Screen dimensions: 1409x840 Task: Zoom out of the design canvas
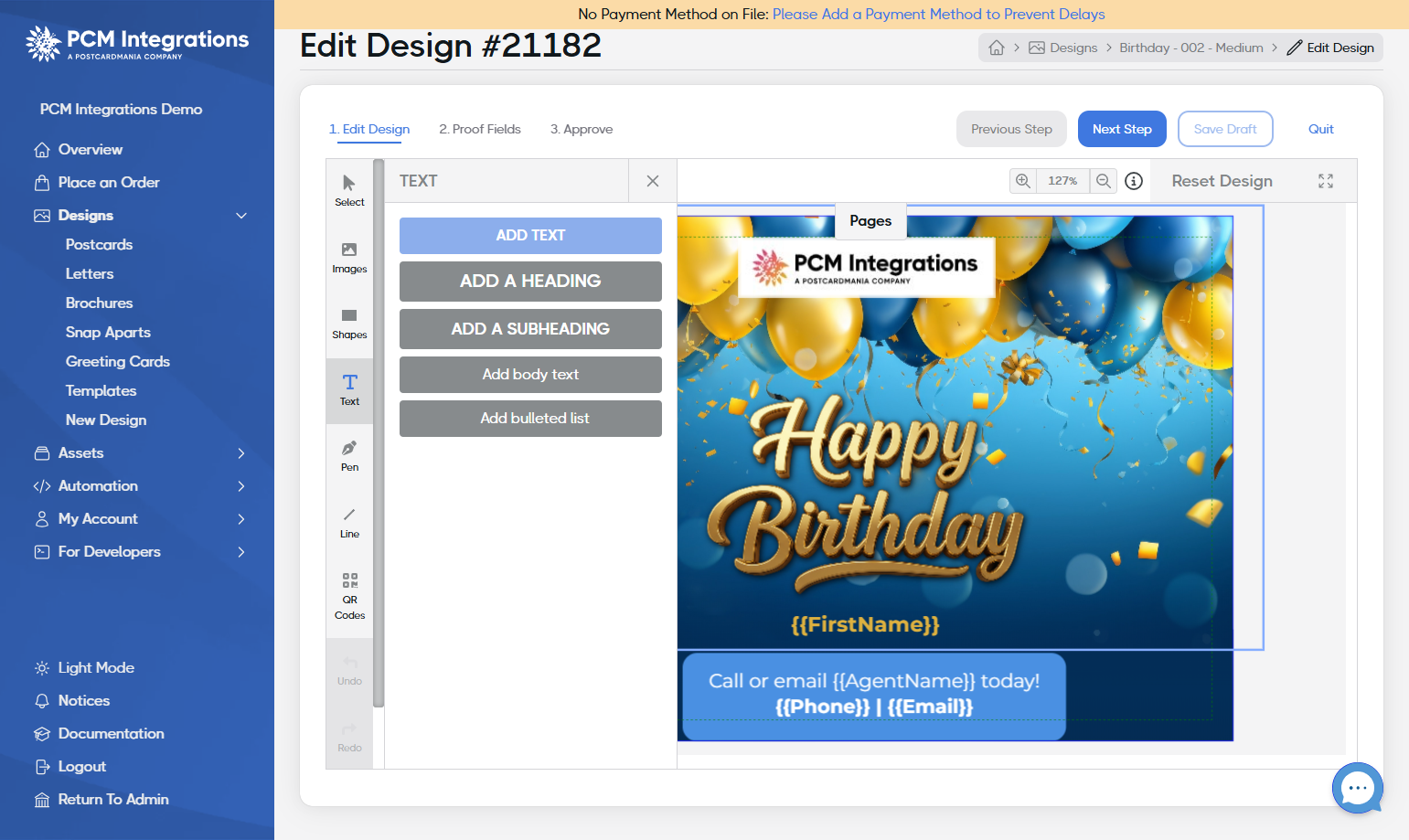coord(1104,181)
